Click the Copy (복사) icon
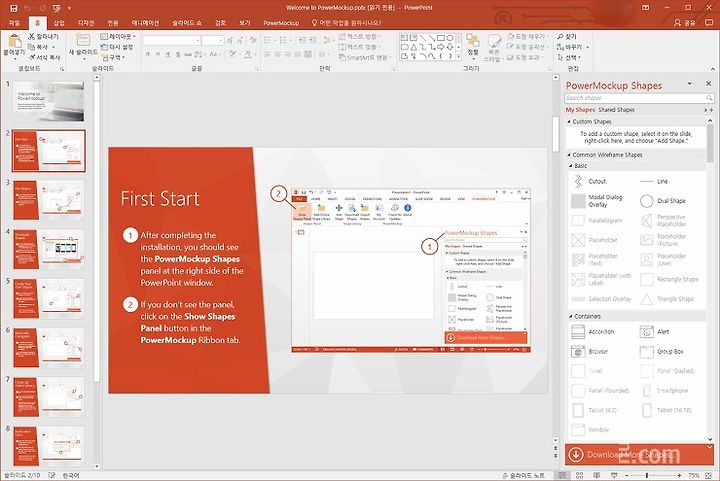The width and height of the screenshot is (720, 481). (31, 47)
